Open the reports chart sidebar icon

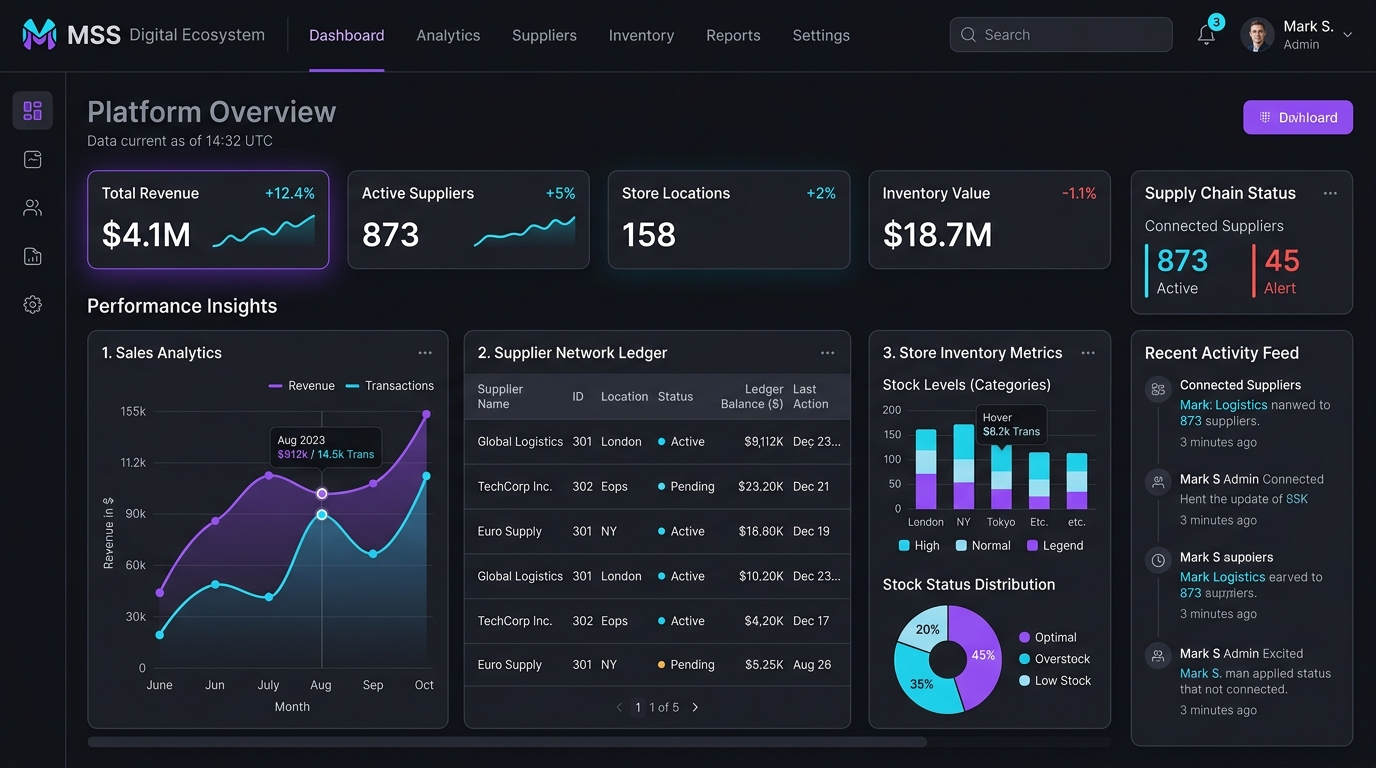click(33, 256)
